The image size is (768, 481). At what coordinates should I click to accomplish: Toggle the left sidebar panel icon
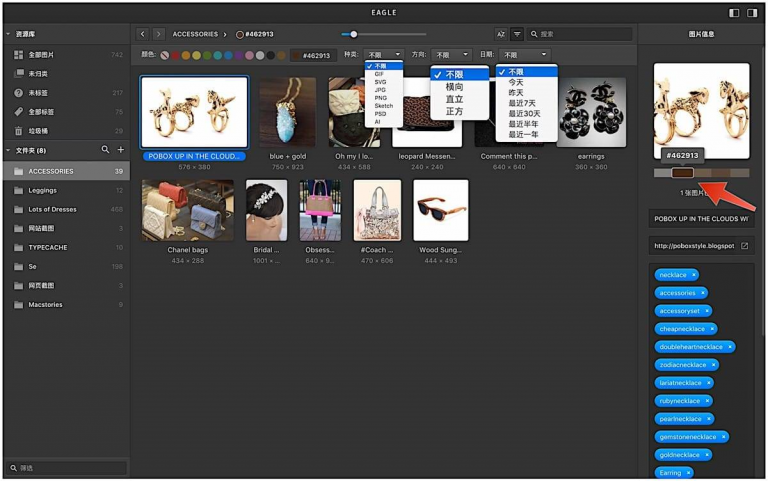734,13
